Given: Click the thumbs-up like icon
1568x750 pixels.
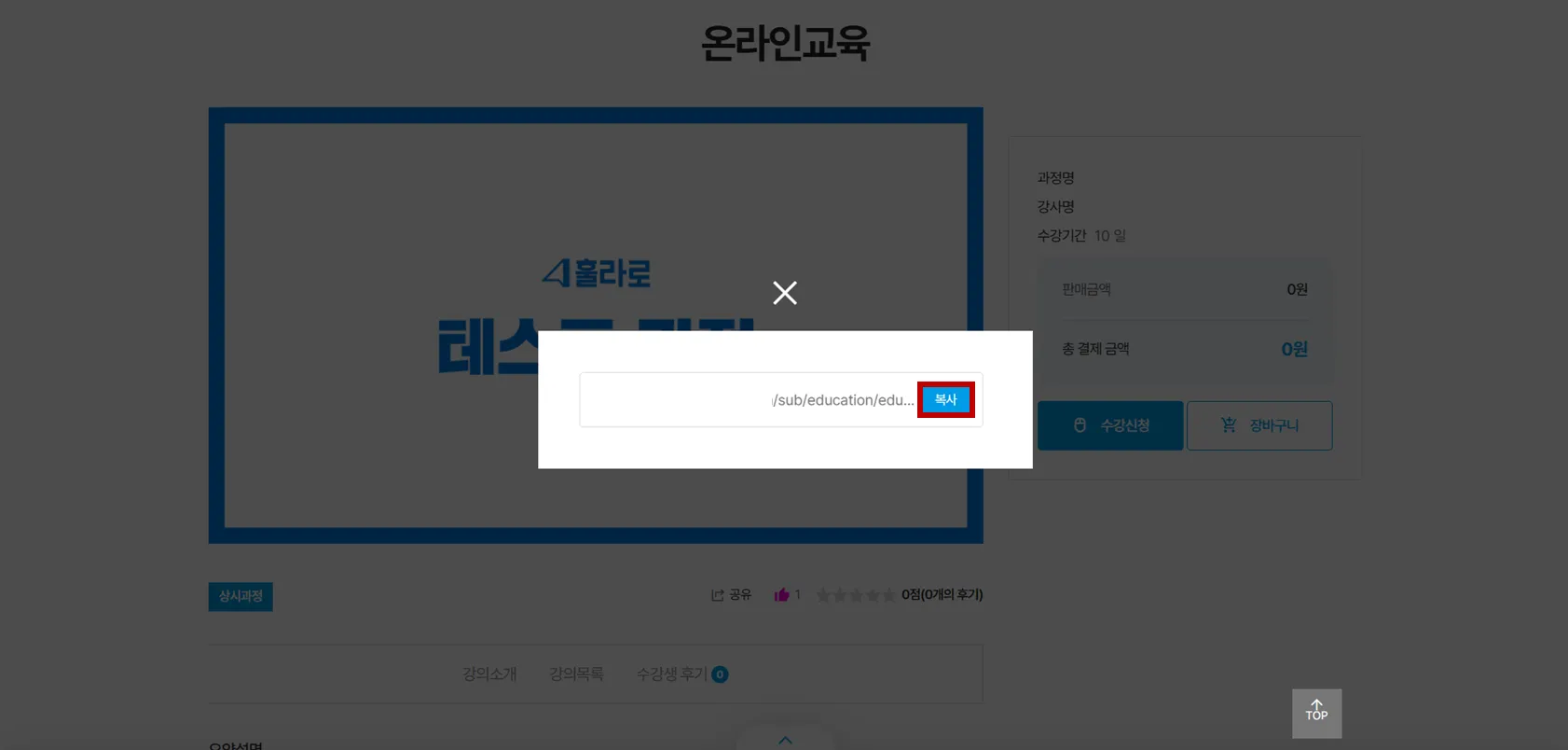Looking at the screenshot, I should [781, 594].
